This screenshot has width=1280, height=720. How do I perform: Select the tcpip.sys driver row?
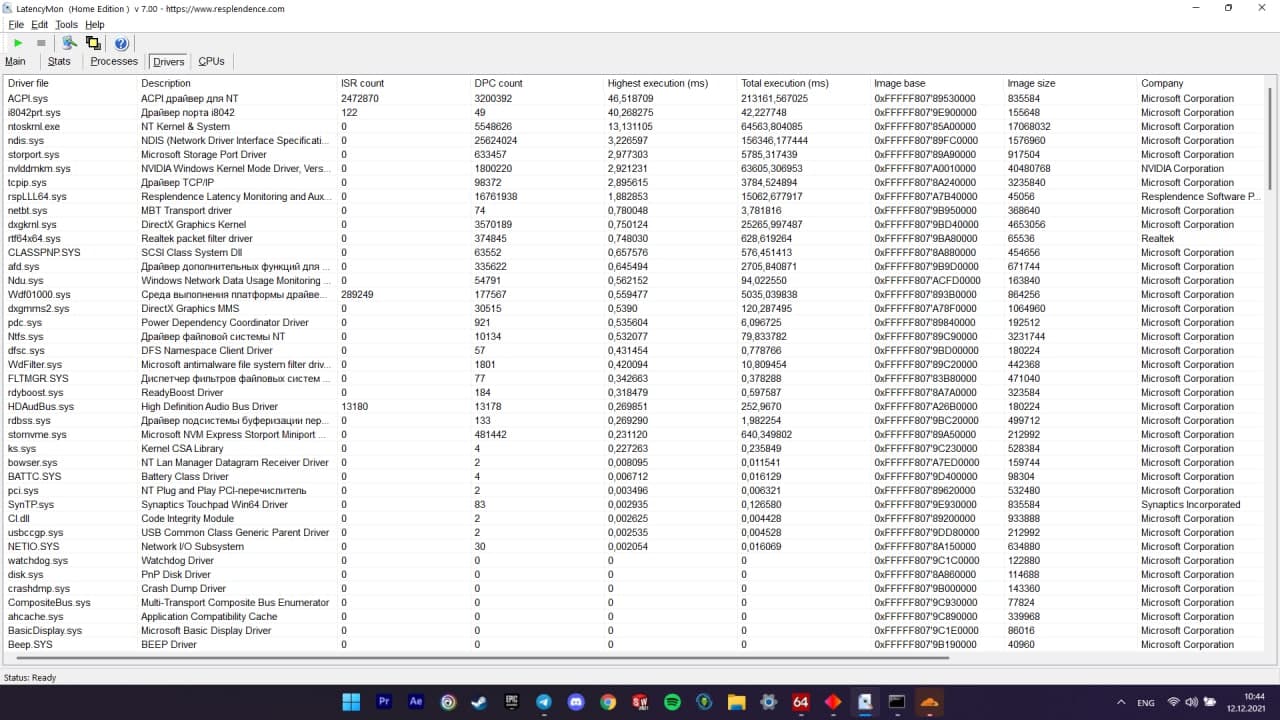click(635, 183)
